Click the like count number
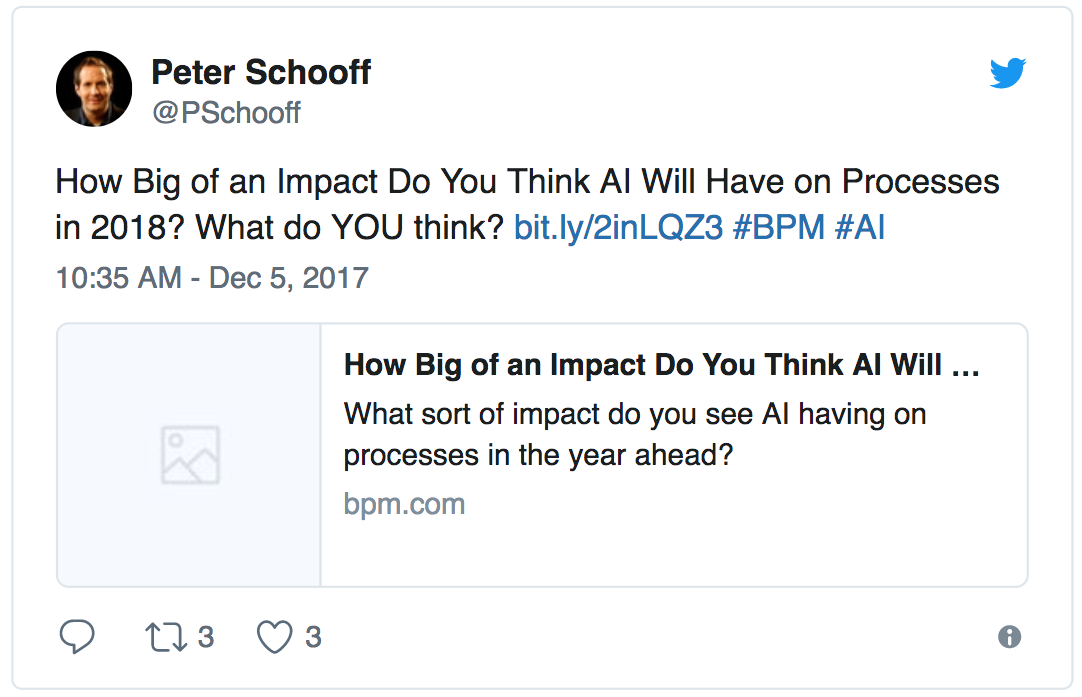1082x697 pixels. [x=313, y=637]
